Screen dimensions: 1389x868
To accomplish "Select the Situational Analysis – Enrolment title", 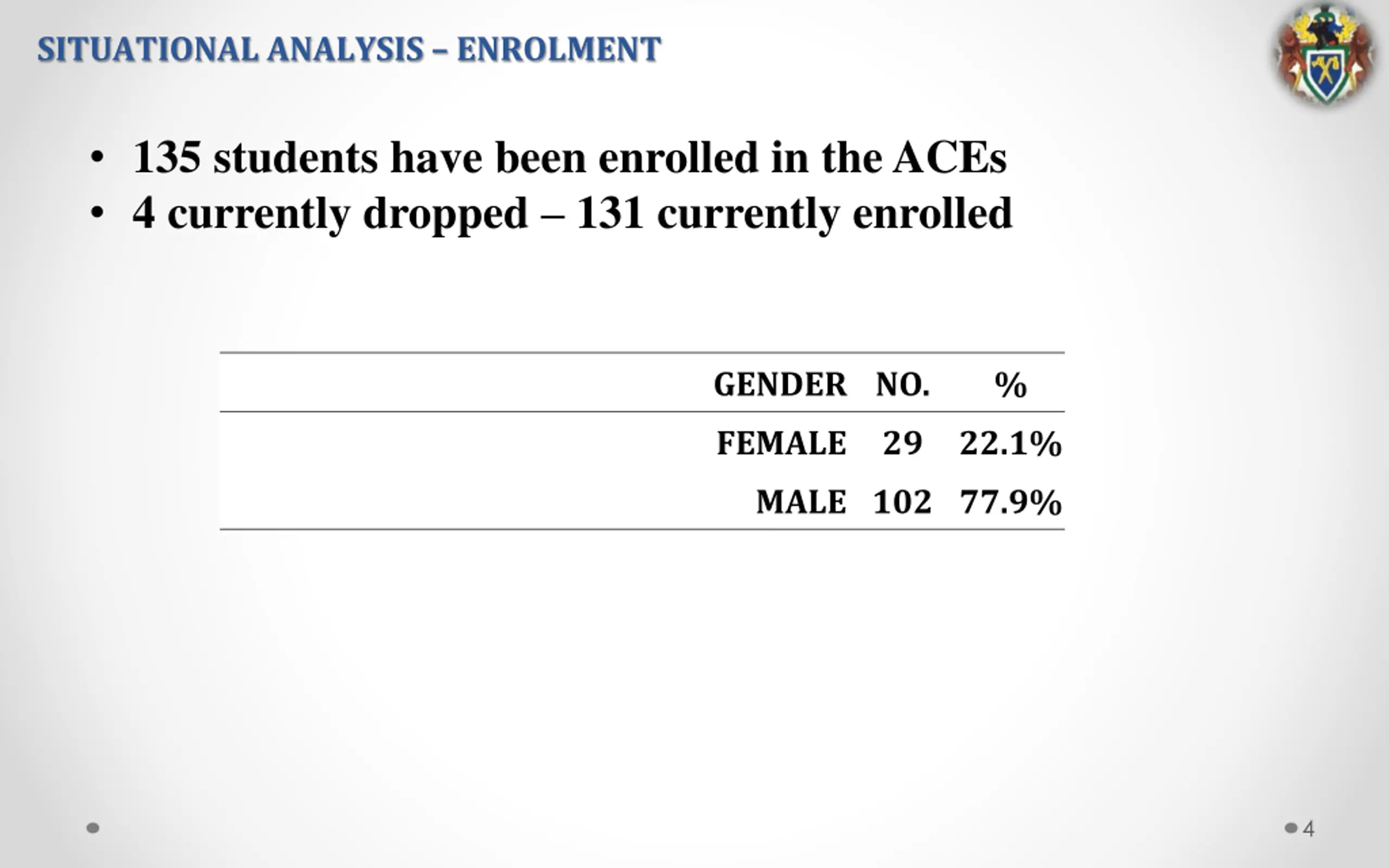I will [x=349, y=49].
